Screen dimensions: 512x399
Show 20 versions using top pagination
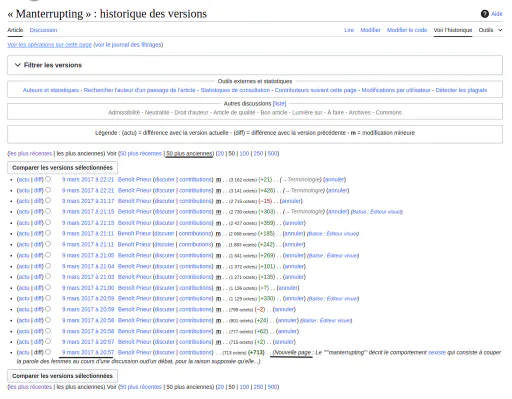tap(221, 154)
